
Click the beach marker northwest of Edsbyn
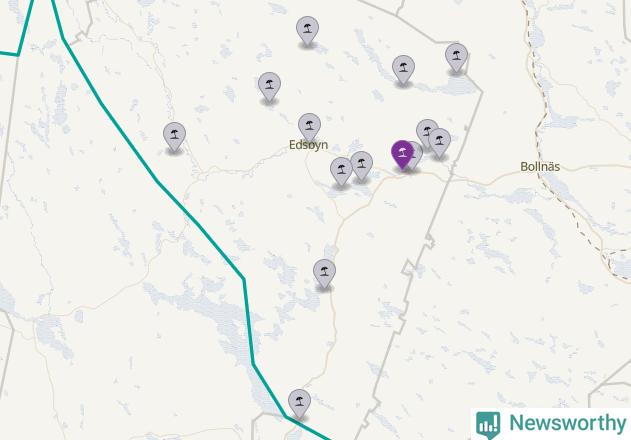[269, 87]
